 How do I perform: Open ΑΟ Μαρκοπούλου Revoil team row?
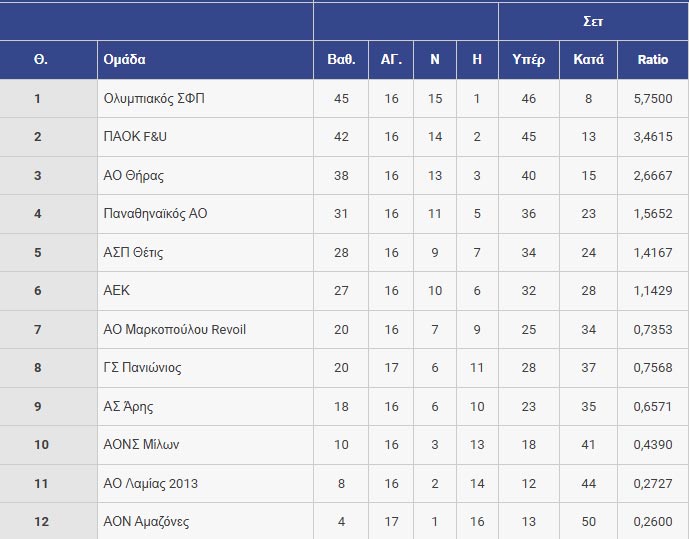[174, 330]
